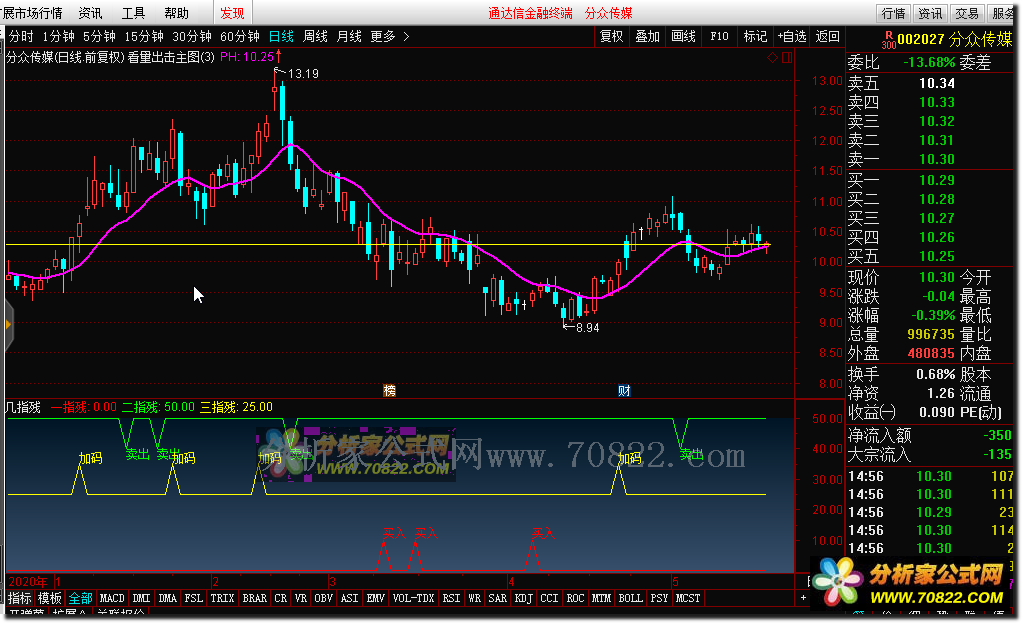The height and width of the screenshot is (623, 1023).
Task: Click the PH: 10.25 indicator value
Action: (x=247, y=57)
